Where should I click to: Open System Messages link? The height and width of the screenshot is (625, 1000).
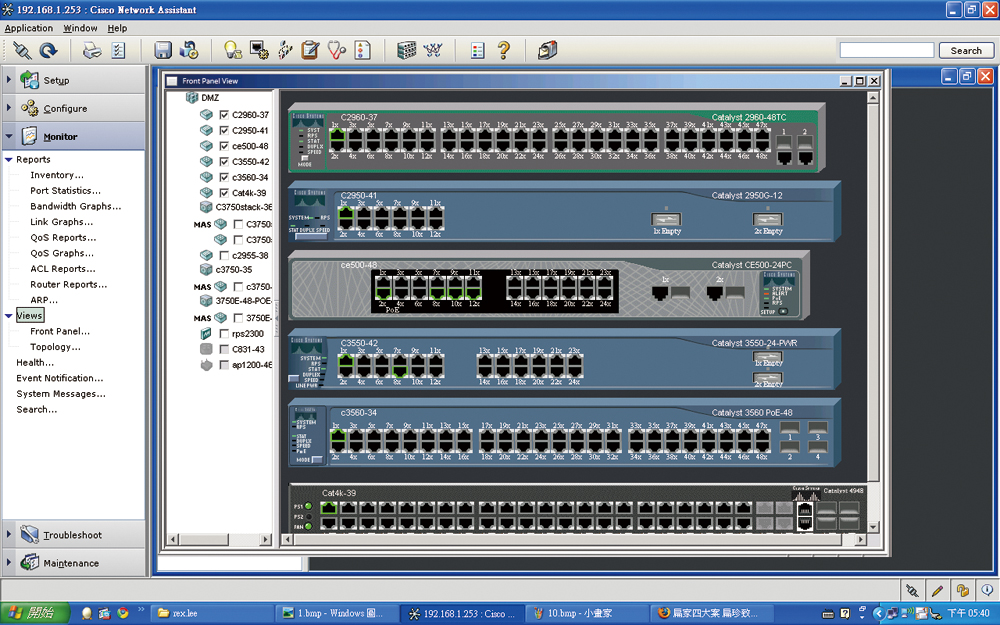click(61, 393)
